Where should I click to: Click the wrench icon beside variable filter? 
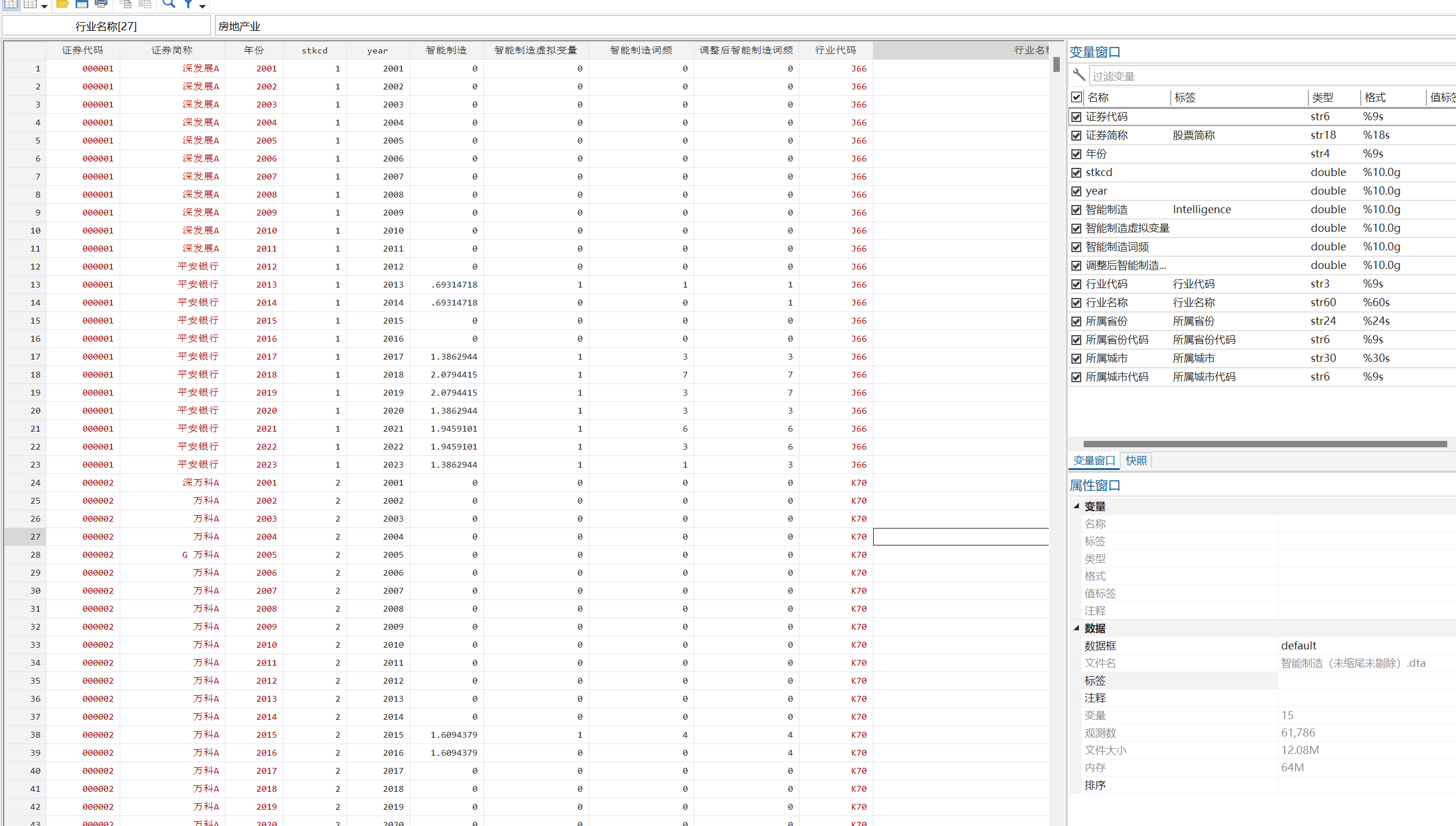point(1079,75)
